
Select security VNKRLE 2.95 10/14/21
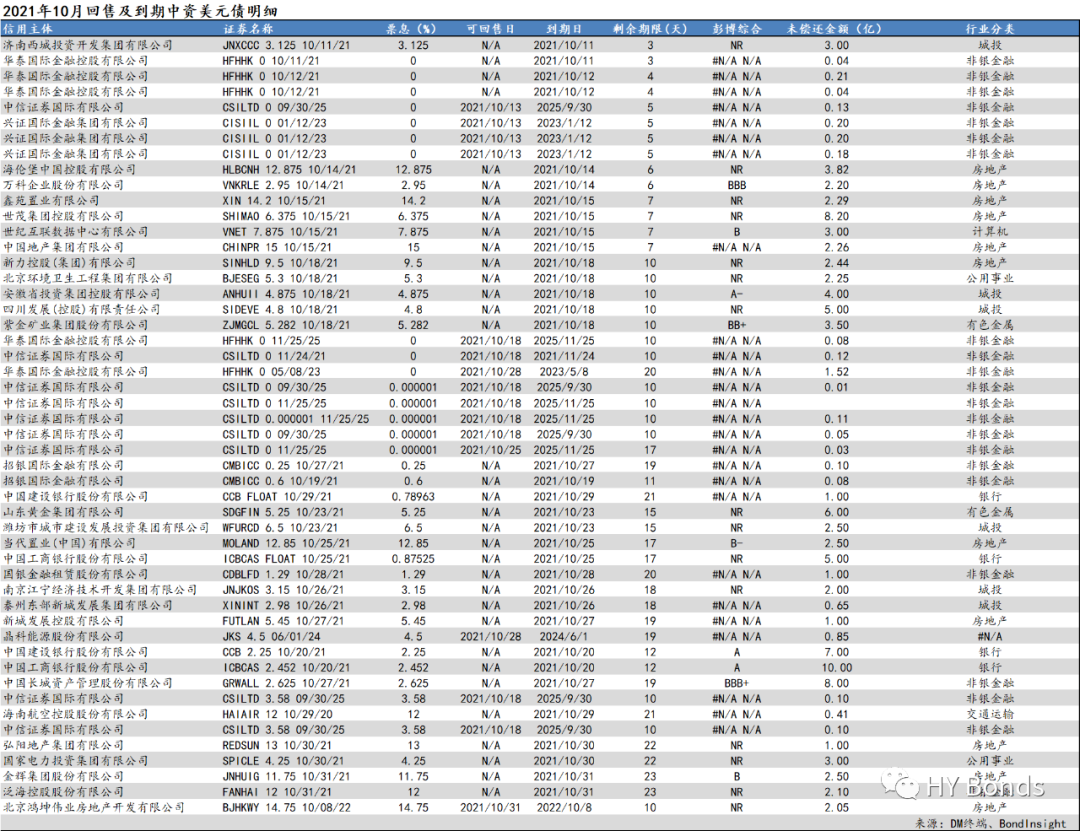(x=283, y=185)
